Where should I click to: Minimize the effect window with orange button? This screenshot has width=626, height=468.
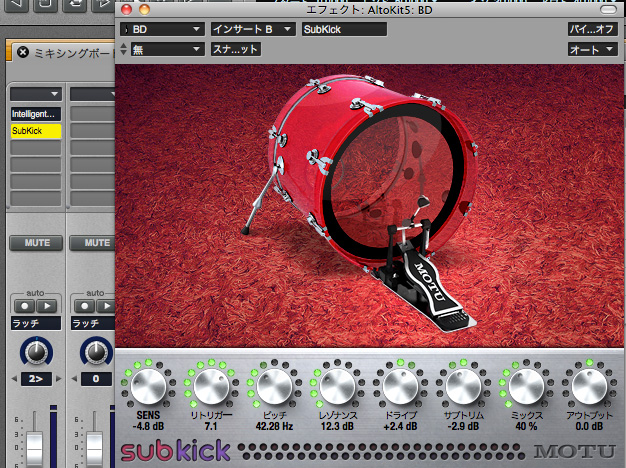click(x=144, y=10)
